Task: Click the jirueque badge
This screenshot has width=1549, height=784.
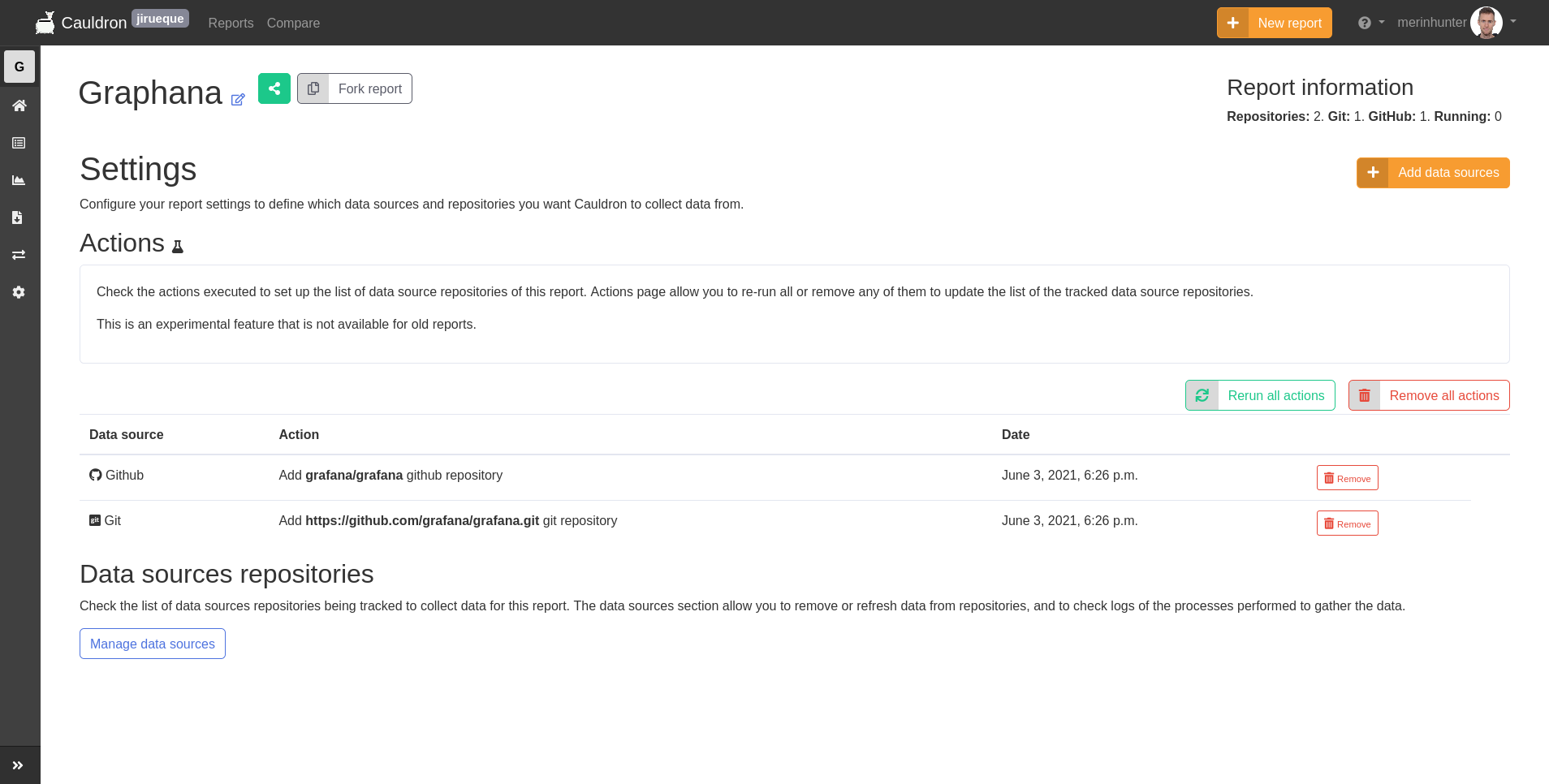Action: 160,19
